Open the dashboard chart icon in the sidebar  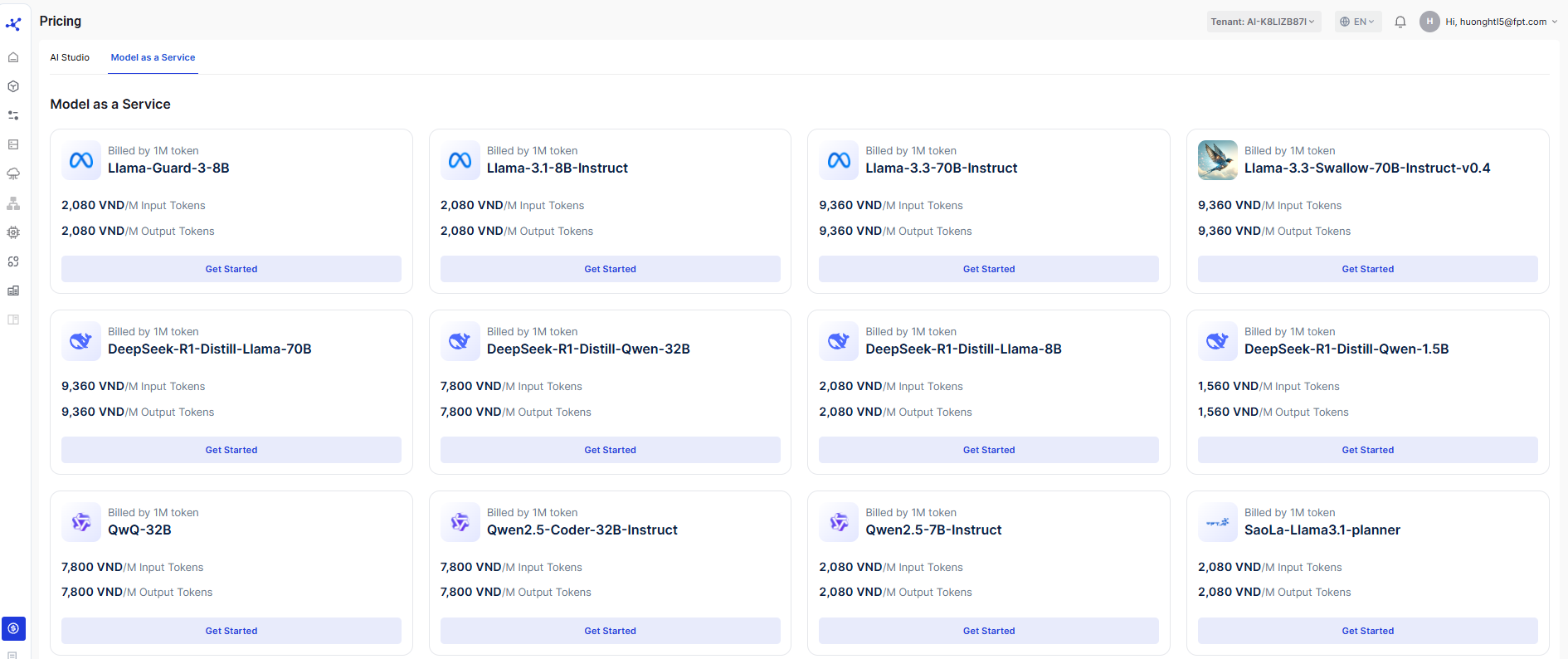coord(13,290)
